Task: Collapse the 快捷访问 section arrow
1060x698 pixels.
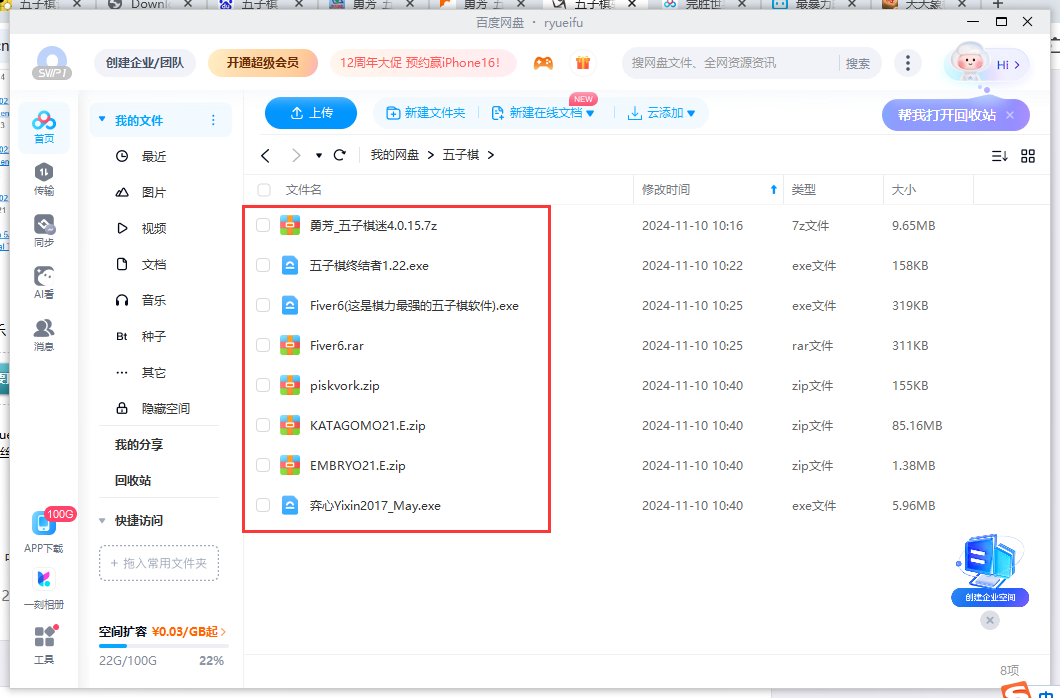Action: pyautogui.click(x=102, y=520)
